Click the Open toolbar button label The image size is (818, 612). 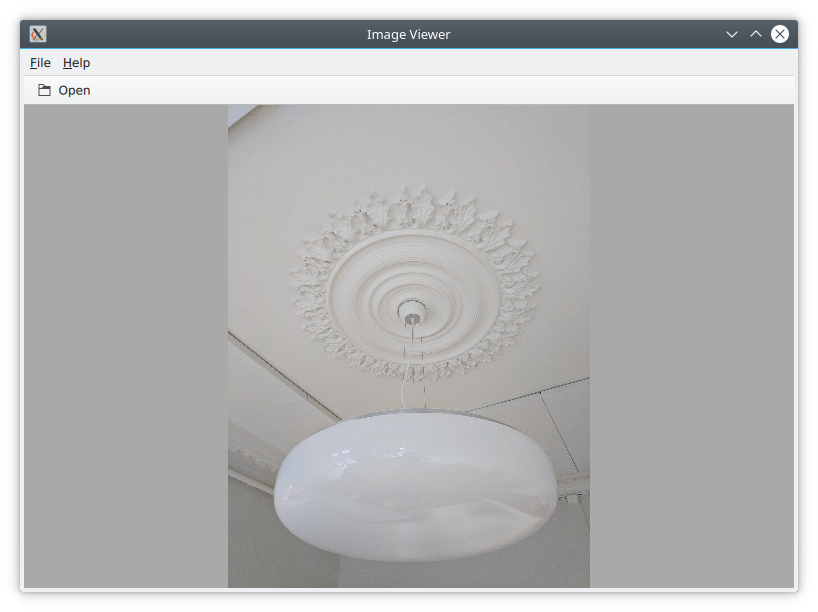[74, 90]
